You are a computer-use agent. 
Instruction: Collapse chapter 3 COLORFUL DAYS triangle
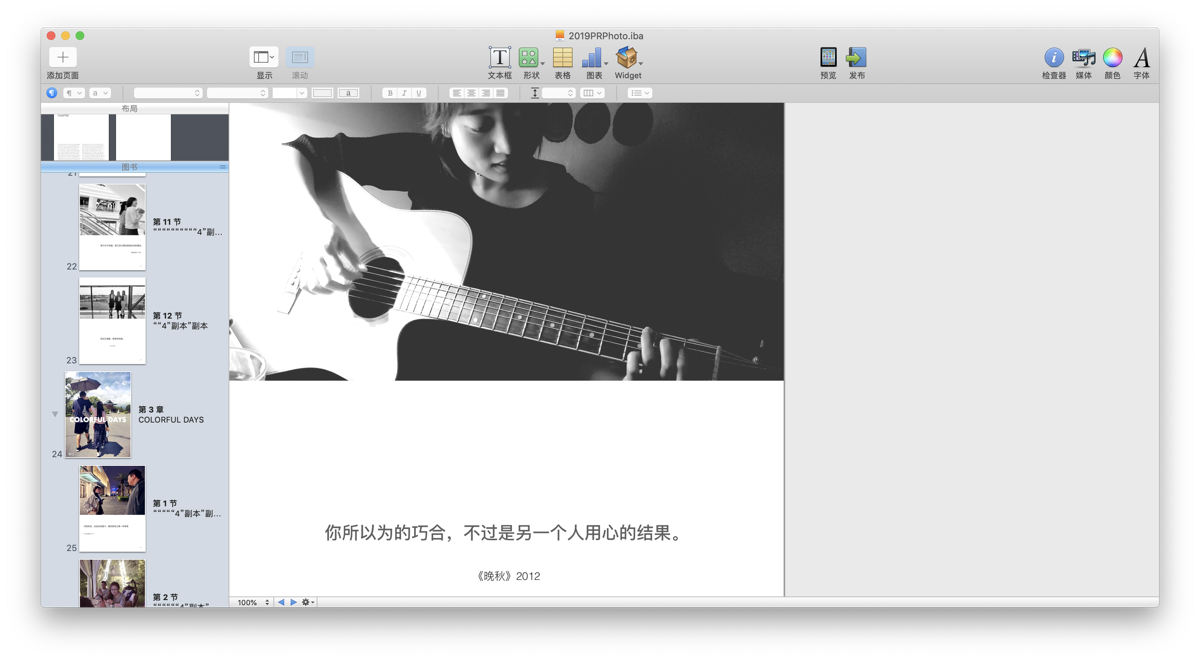[55, 414]
